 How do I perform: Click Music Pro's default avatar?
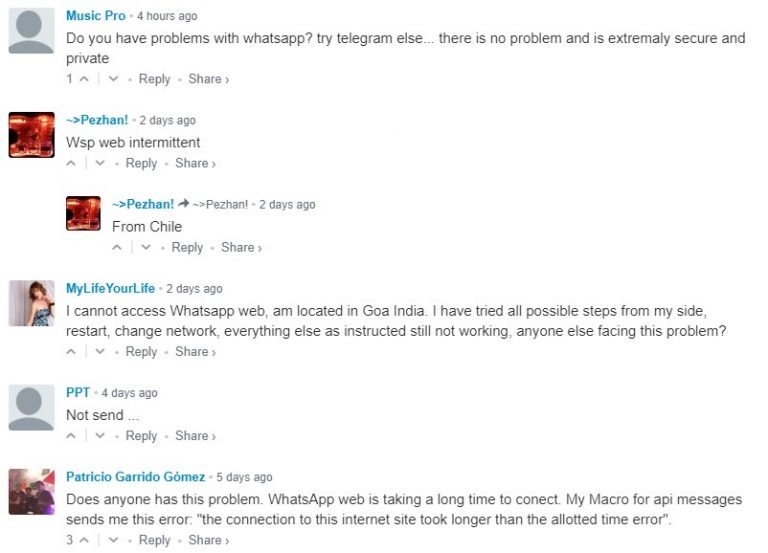[x=31, y=31]
